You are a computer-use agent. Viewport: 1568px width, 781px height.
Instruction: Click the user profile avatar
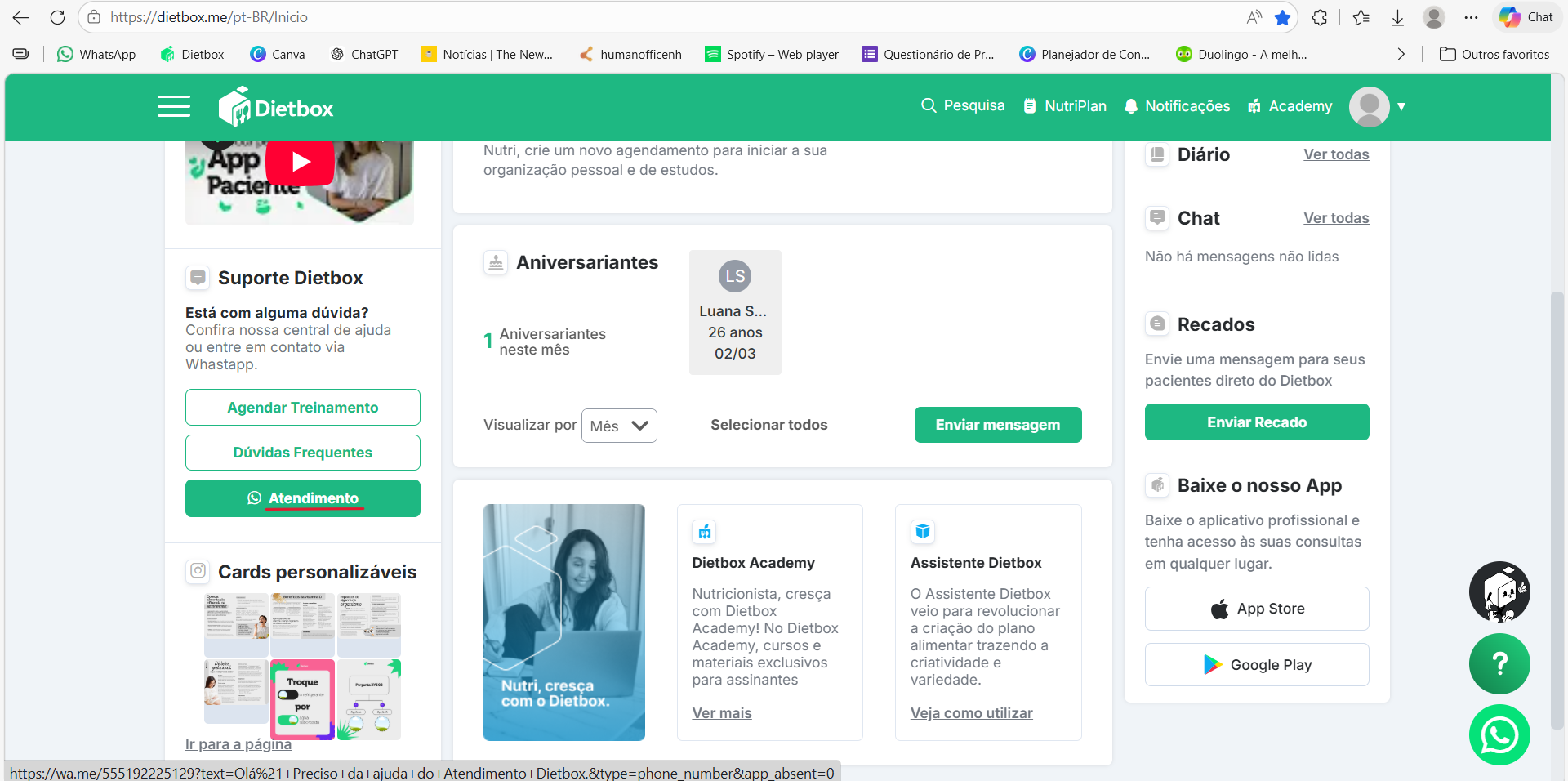[x=1370, y=106]
